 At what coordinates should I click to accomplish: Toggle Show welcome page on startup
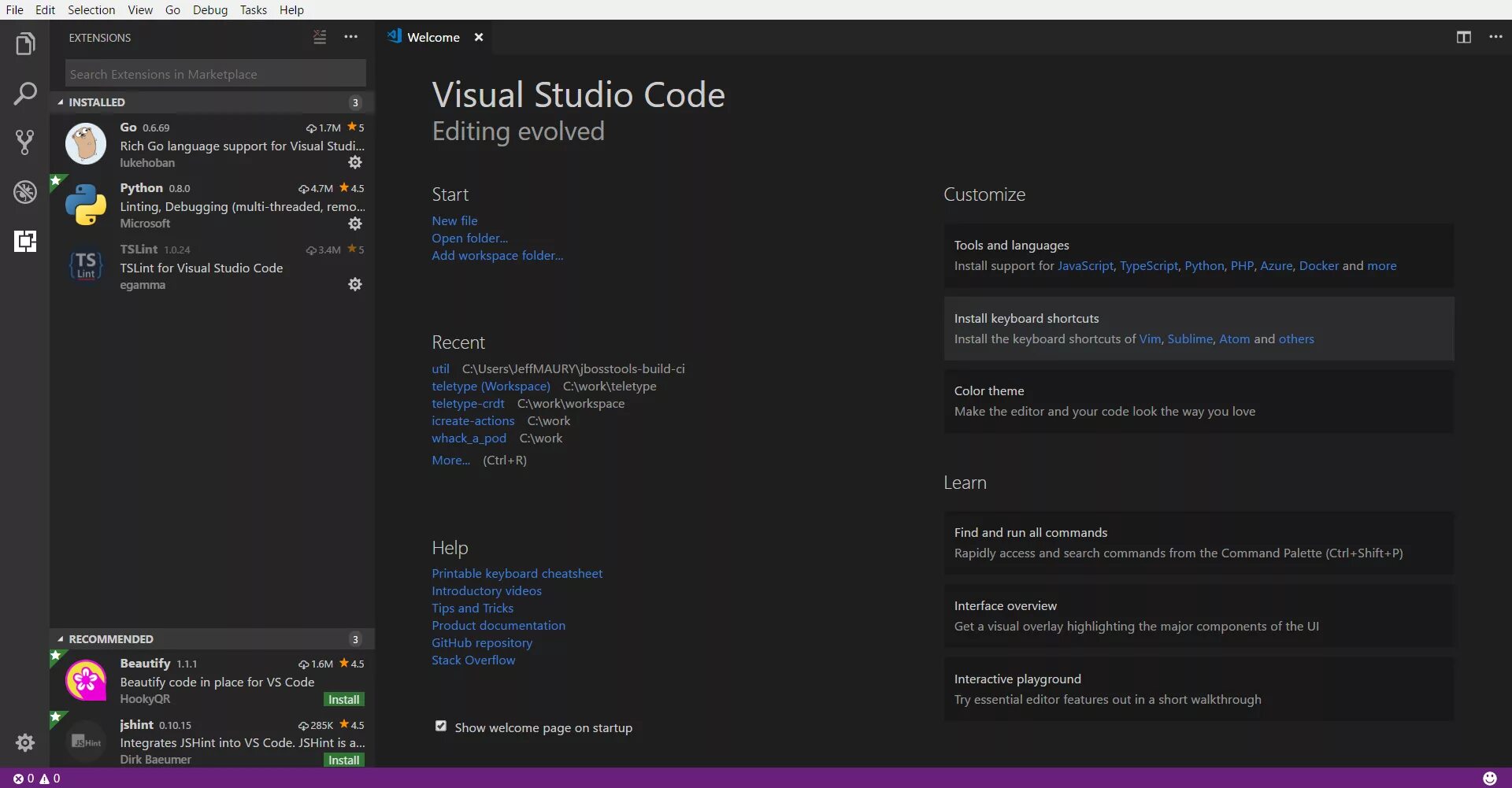(441, 727)
